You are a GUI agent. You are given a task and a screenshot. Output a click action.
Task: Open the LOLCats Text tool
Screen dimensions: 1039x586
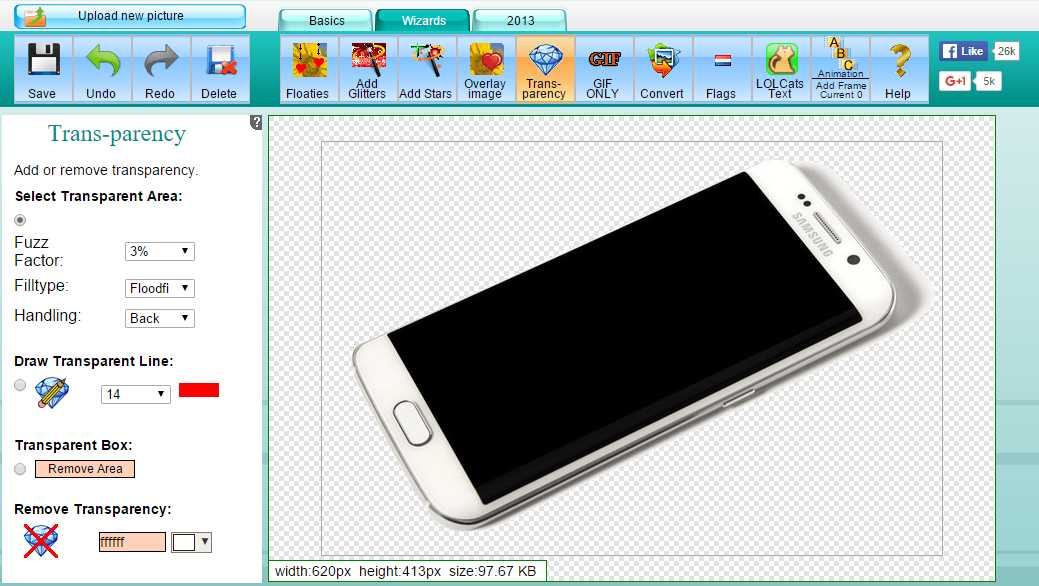tap(780, 69)
